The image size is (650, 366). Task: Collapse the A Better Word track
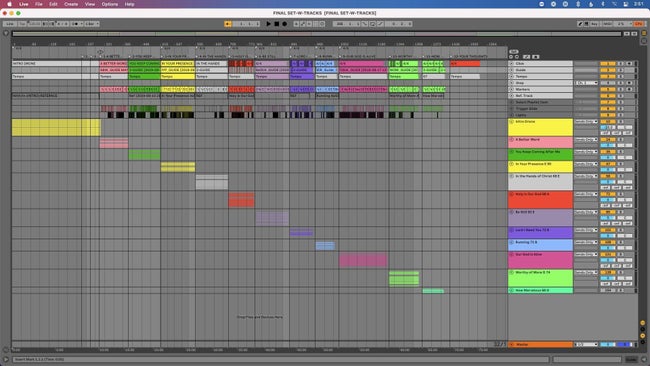[x=512, y=140]
